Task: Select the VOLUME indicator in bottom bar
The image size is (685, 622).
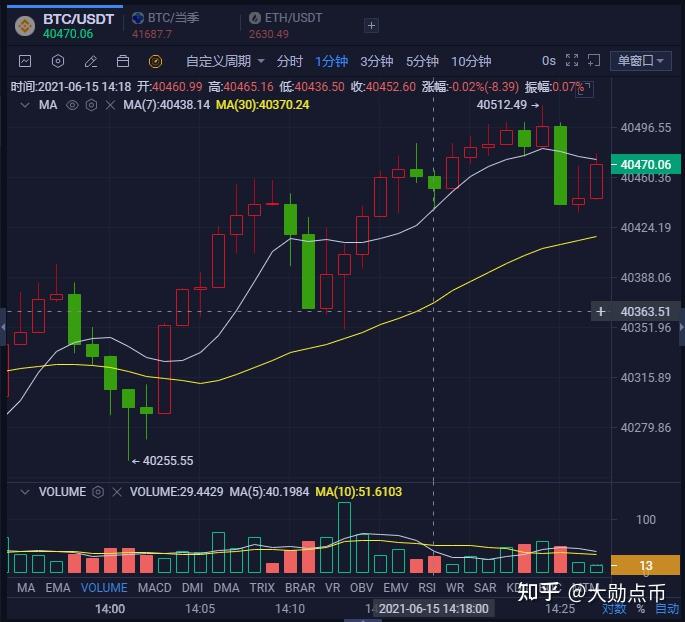Action: 104,587
